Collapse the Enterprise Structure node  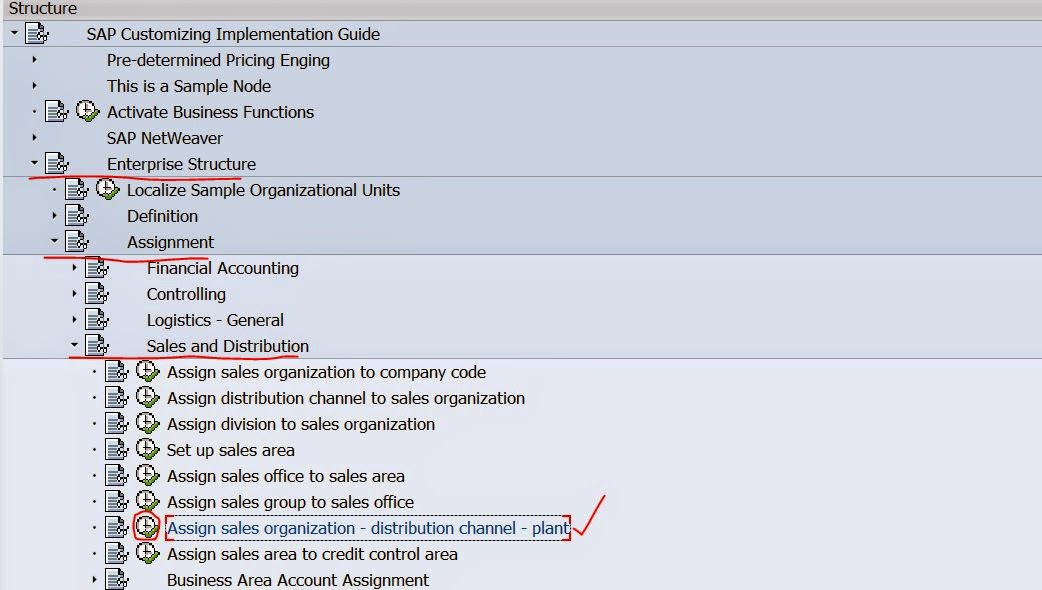pos(34,164)
